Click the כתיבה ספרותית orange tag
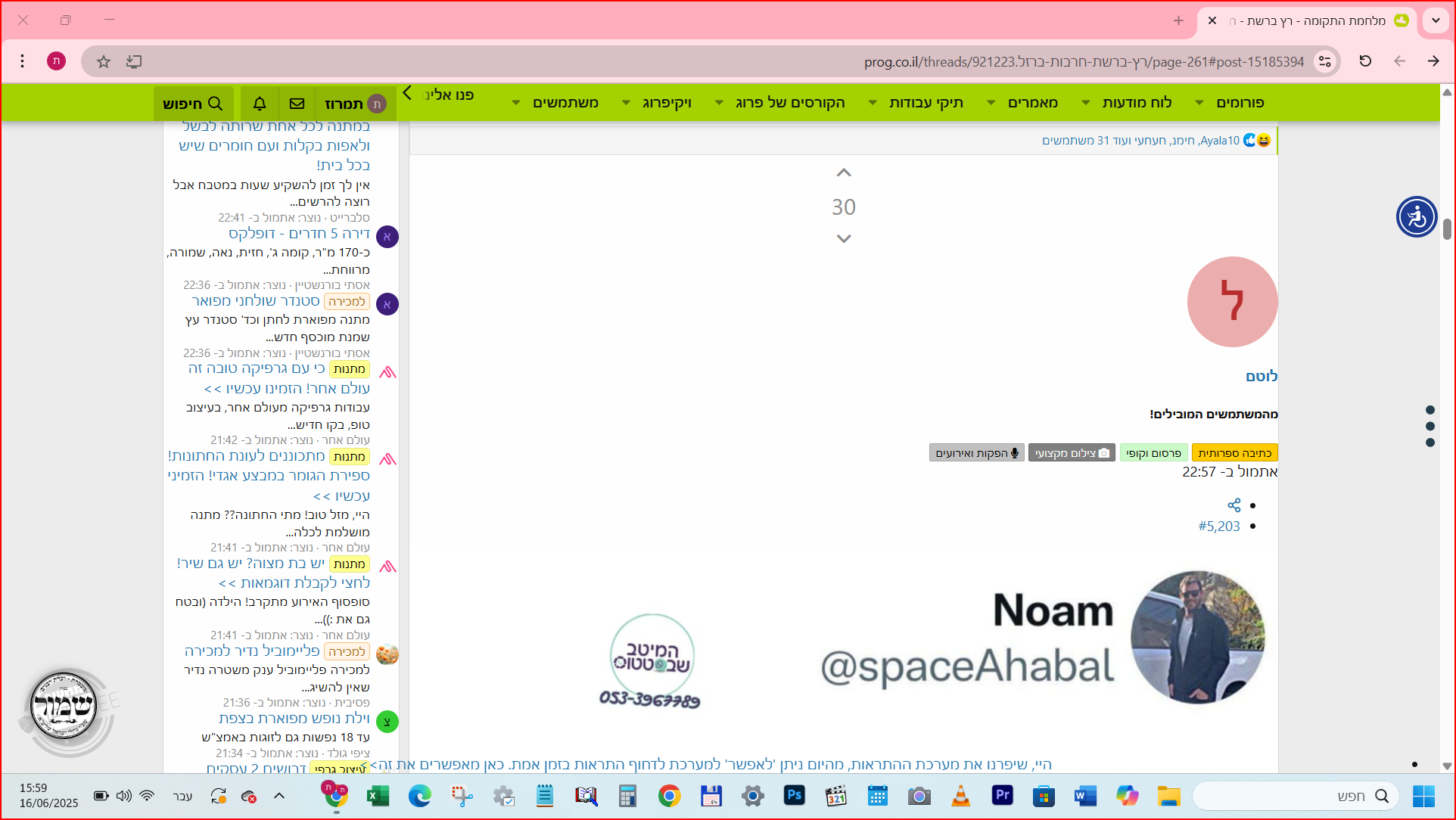Screen dimensions: 1456x820 (x=1234, y=453)
